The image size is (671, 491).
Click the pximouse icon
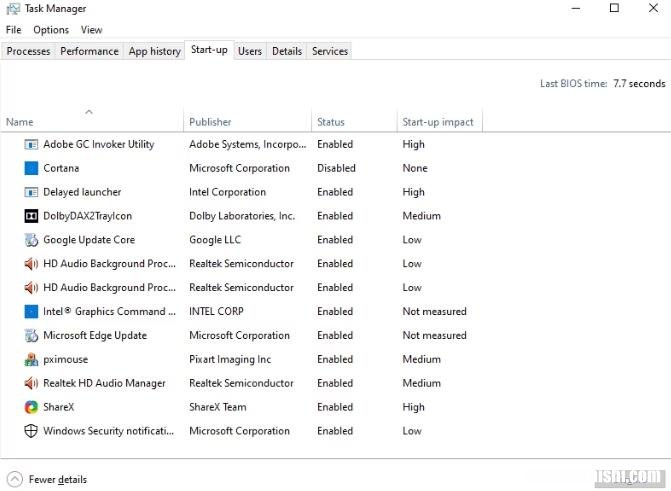[x=31, y=360]
